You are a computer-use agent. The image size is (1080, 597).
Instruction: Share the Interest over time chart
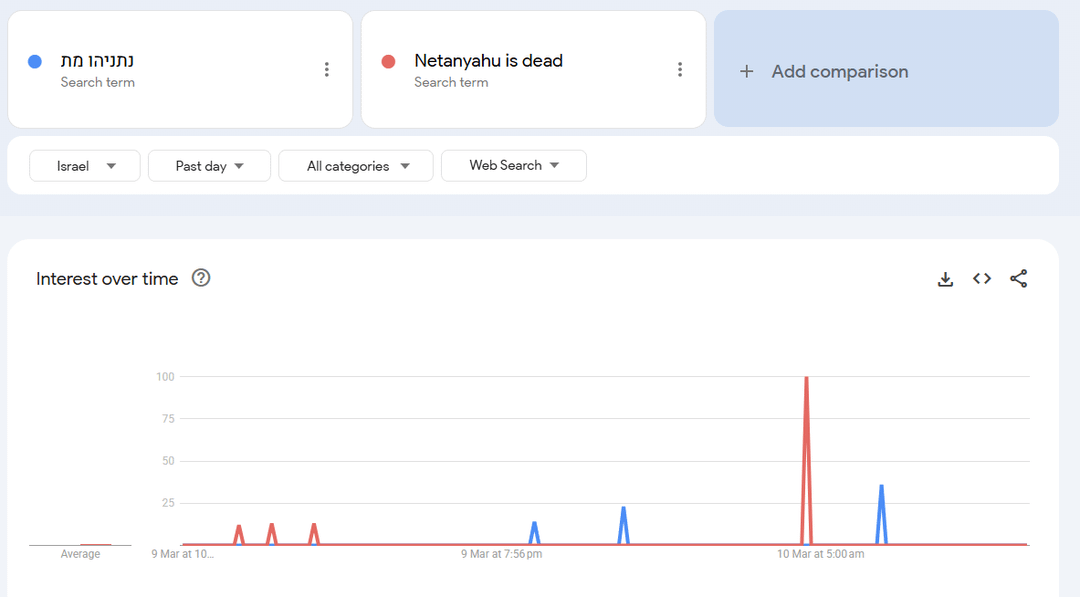point(1018,279)
